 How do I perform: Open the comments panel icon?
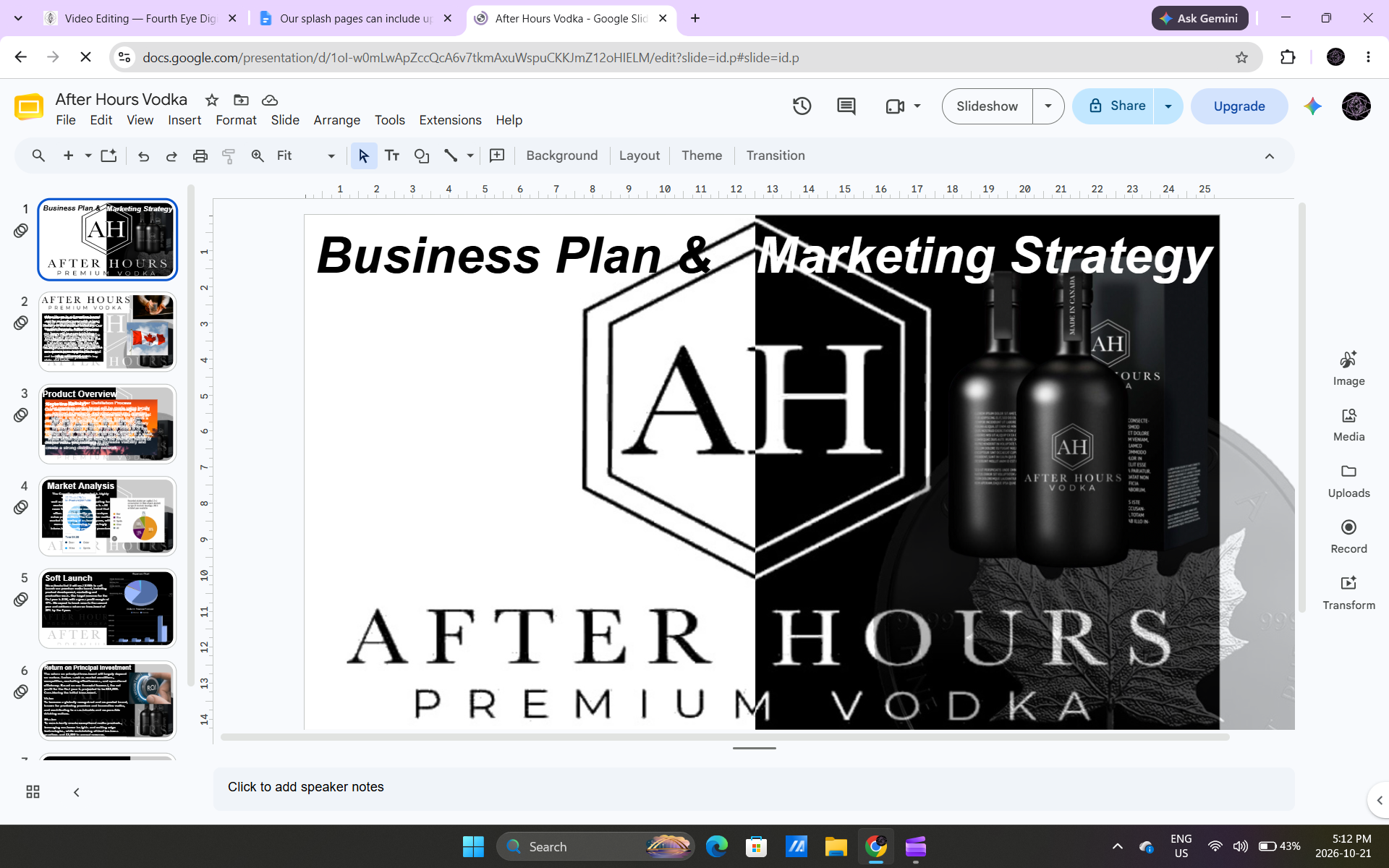point(846,106)
